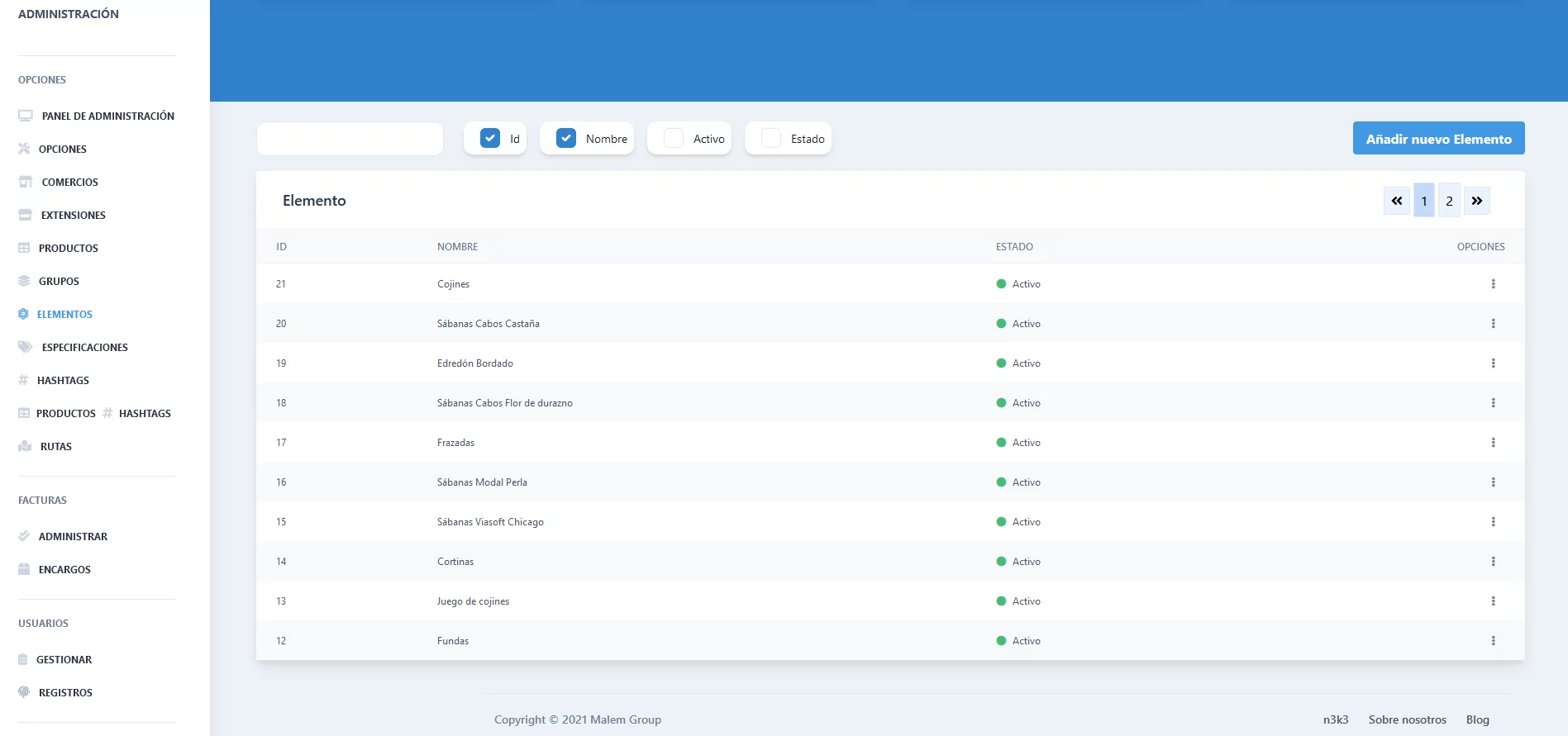Open the Blog footer link
Image resolution: width=1568 pixels, height=736 pixels.
pos(1478,719)
